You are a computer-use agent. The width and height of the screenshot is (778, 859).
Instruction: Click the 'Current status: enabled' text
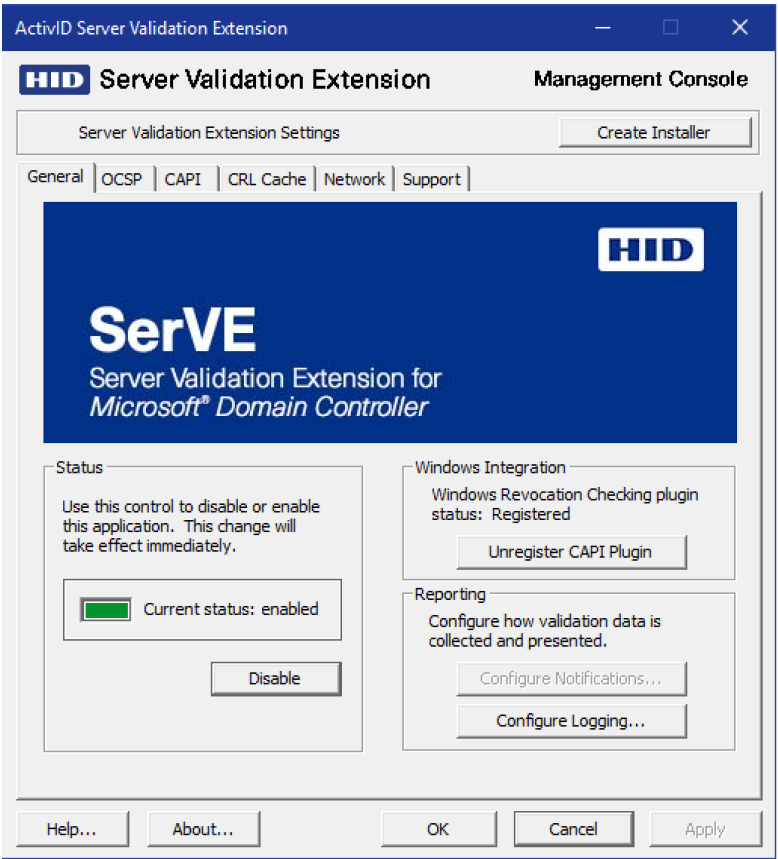[231, 609]
